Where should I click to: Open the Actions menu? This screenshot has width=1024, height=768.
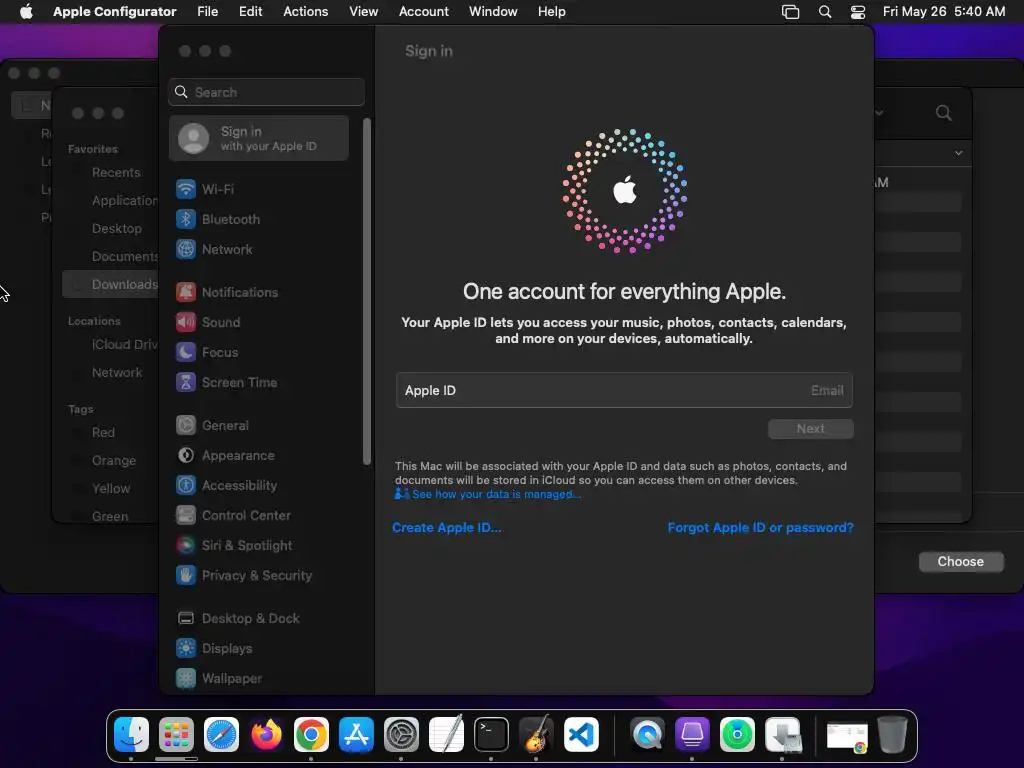click(x=306, y=12)
